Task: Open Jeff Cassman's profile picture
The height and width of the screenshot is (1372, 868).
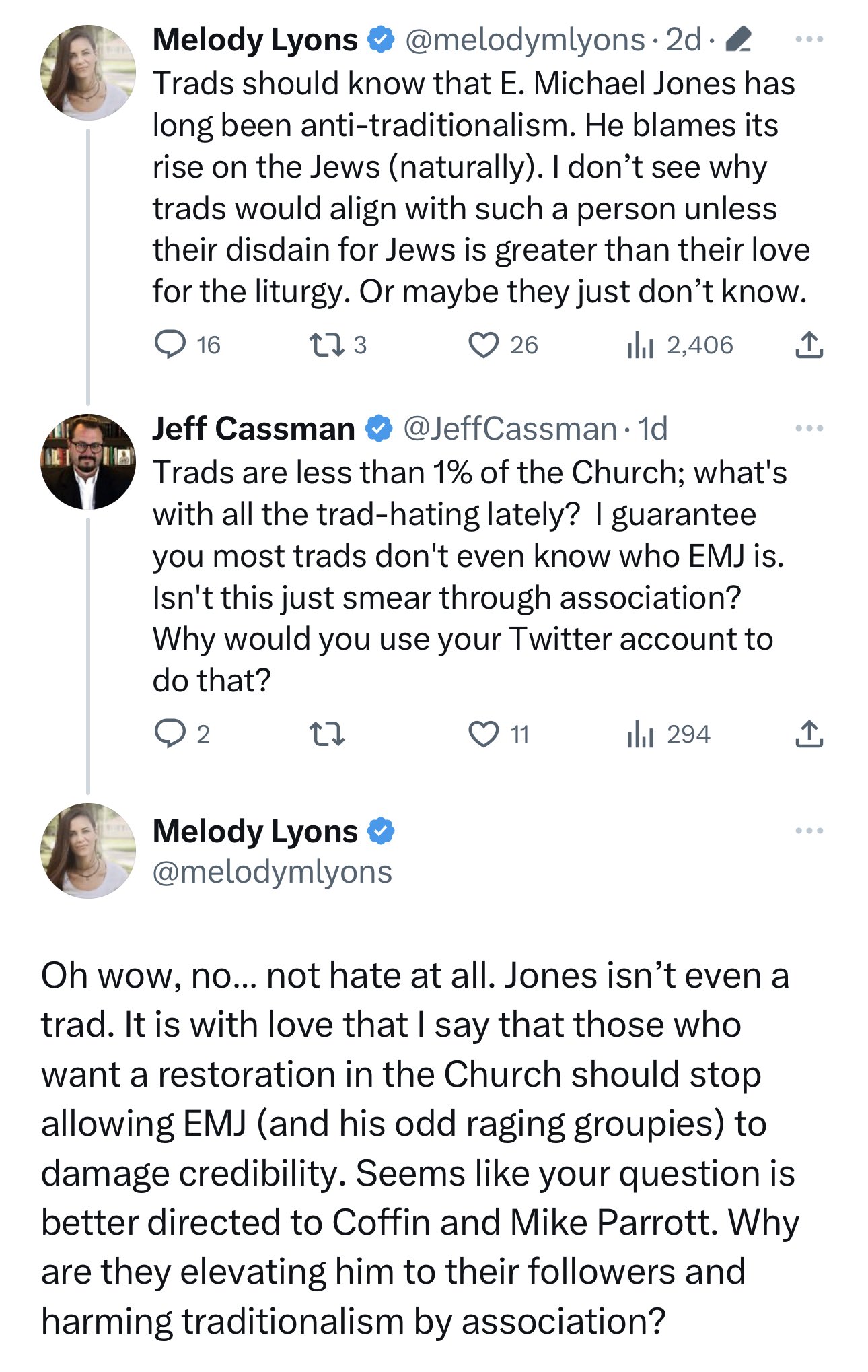Action: click(x=88, y=461)
